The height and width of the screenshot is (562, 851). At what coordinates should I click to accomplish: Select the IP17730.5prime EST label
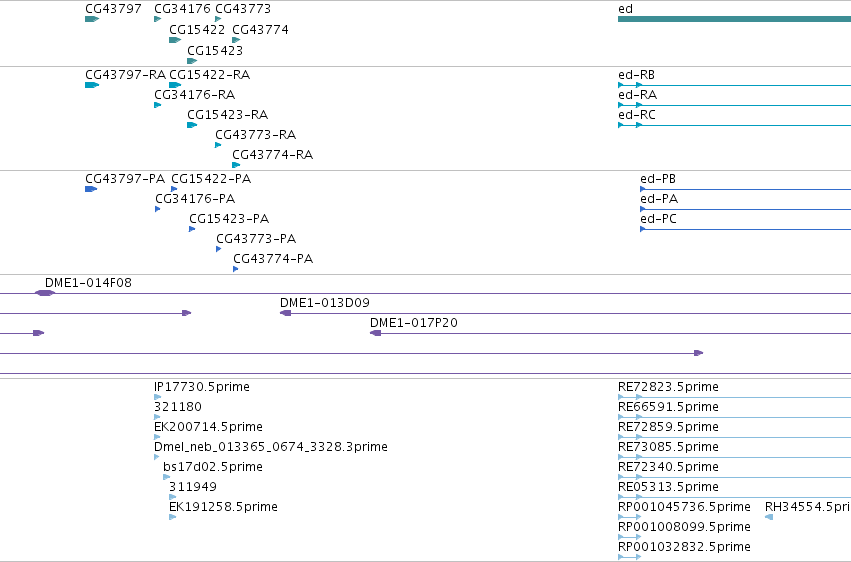202,387
